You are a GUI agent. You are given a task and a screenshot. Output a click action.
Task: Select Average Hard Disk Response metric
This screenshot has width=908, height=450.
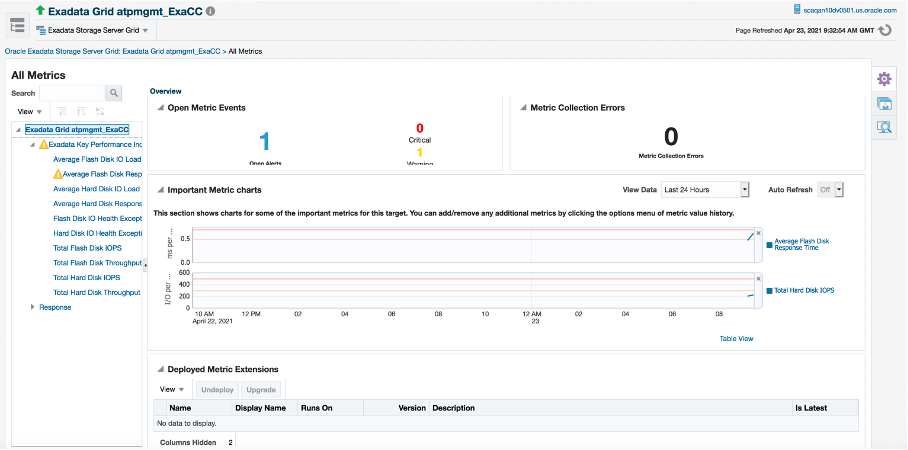[97, 204]
